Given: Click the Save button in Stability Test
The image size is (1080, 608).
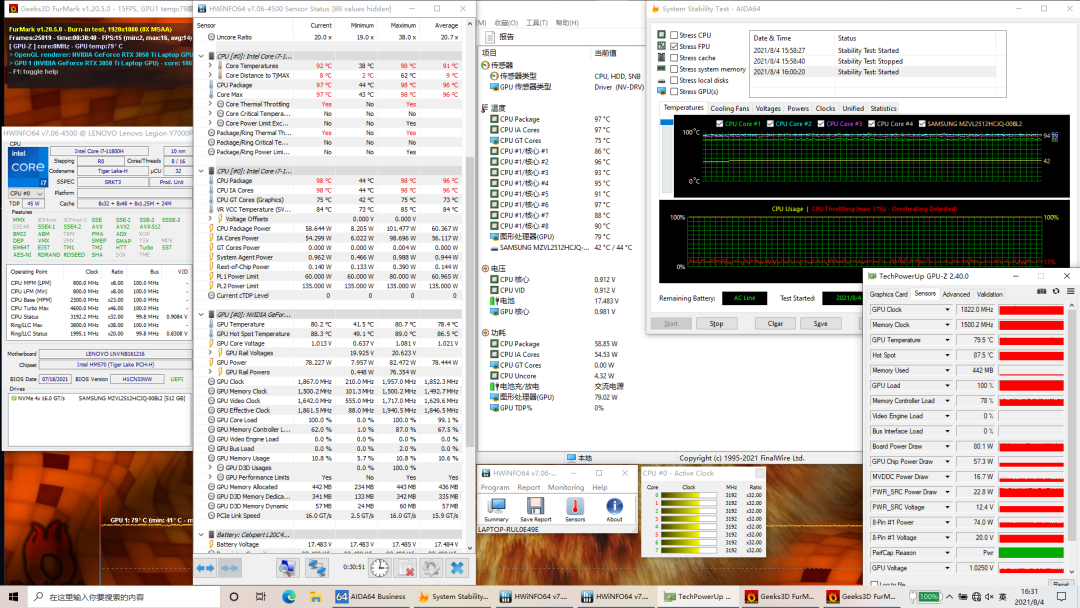Looking at the screenshot, I should 820,323.
